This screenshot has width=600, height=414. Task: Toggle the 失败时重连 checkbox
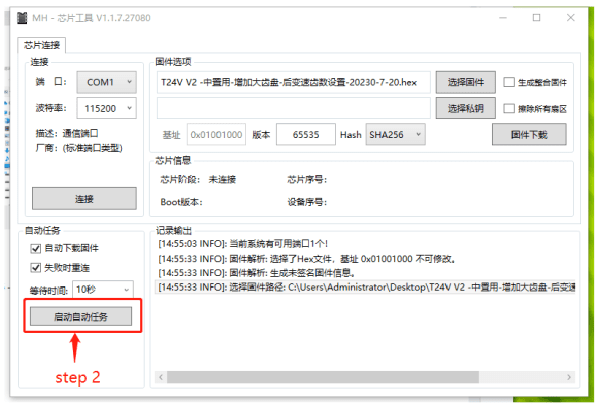pyautogui.click(x=35, y=268)
